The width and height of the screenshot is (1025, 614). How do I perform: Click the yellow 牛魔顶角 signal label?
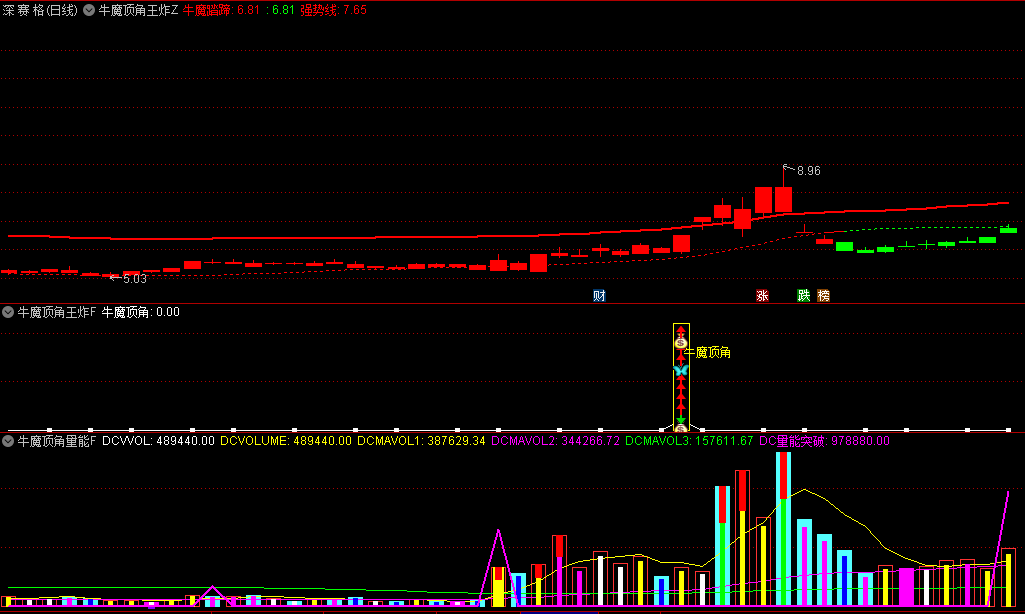point(707,352)
